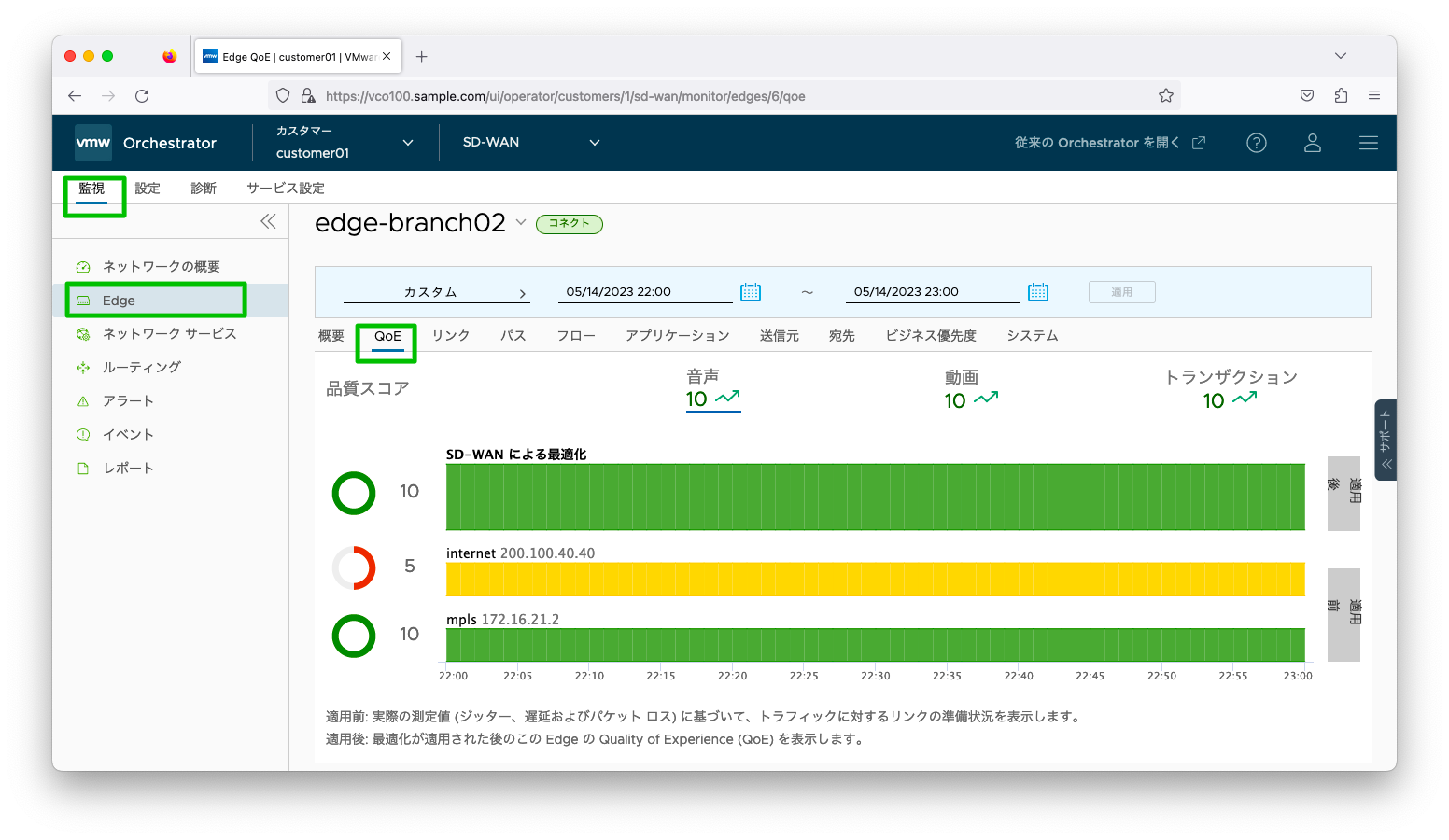Click the mpls link score ring

[x=354, y=636]
